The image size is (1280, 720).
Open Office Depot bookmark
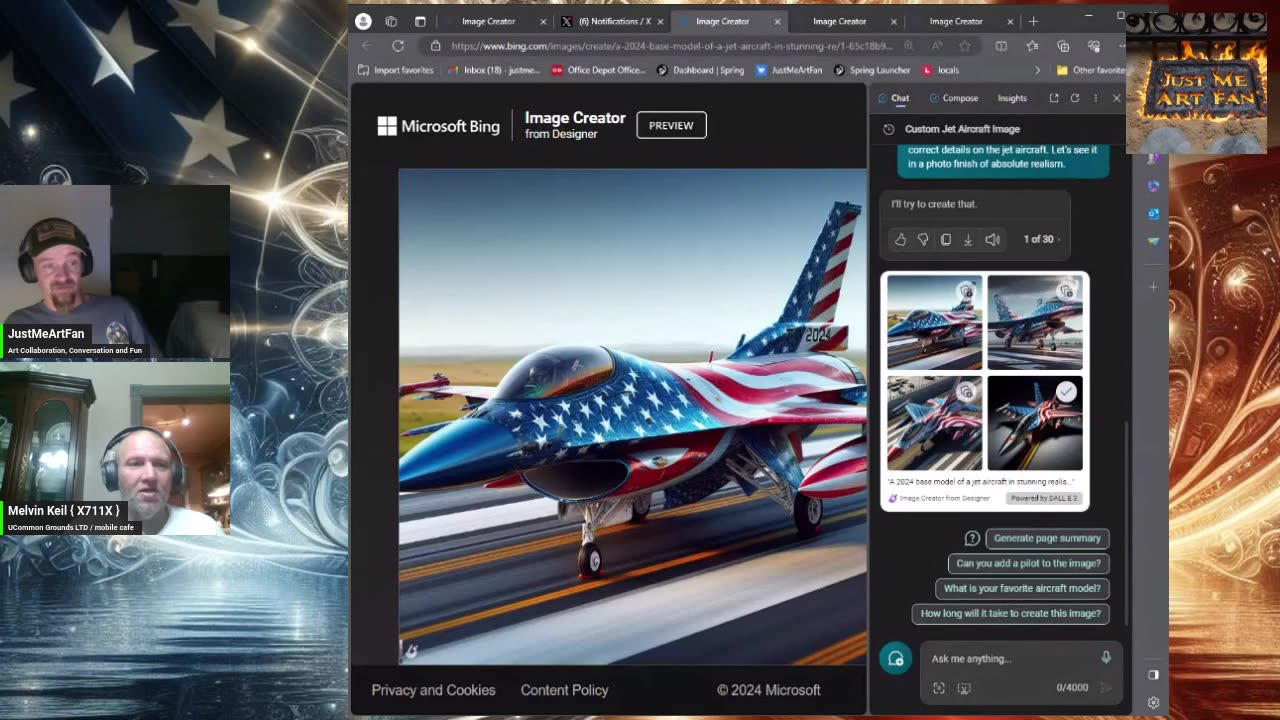tap(599, 70)
